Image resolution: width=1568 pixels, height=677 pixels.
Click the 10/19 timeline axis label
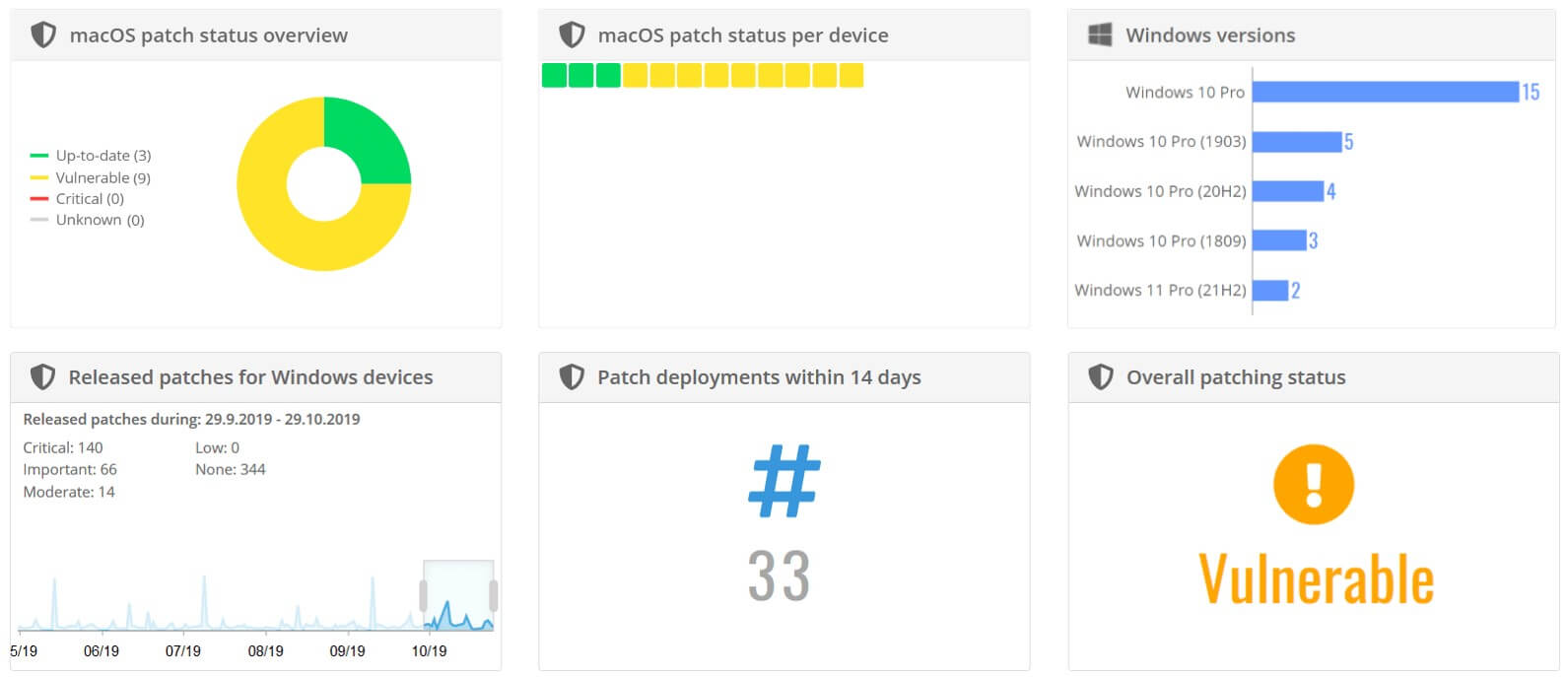pos(429,651)
